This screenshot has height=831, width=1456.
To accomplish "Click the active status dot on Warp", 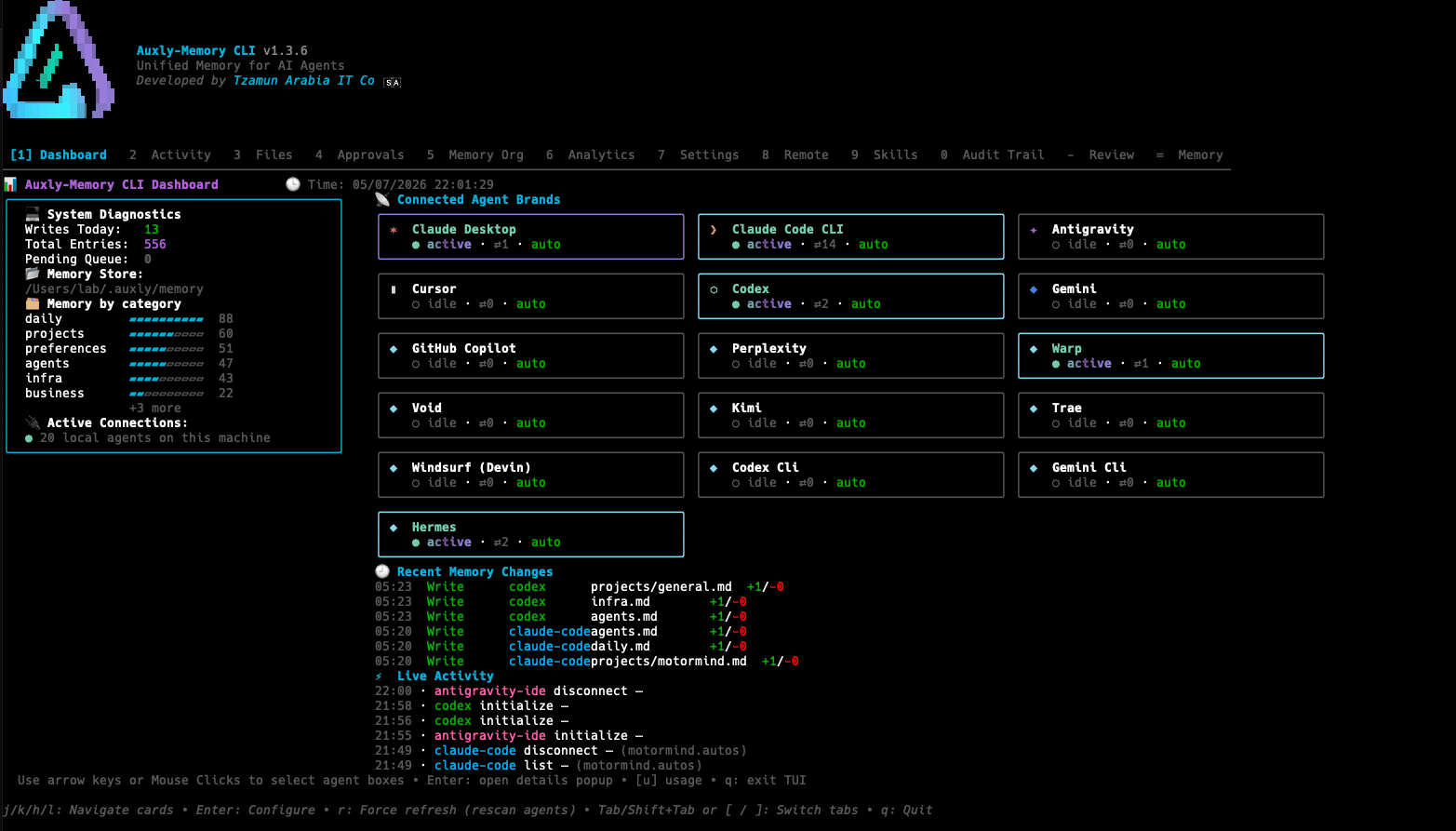I will click(1056, 364).
